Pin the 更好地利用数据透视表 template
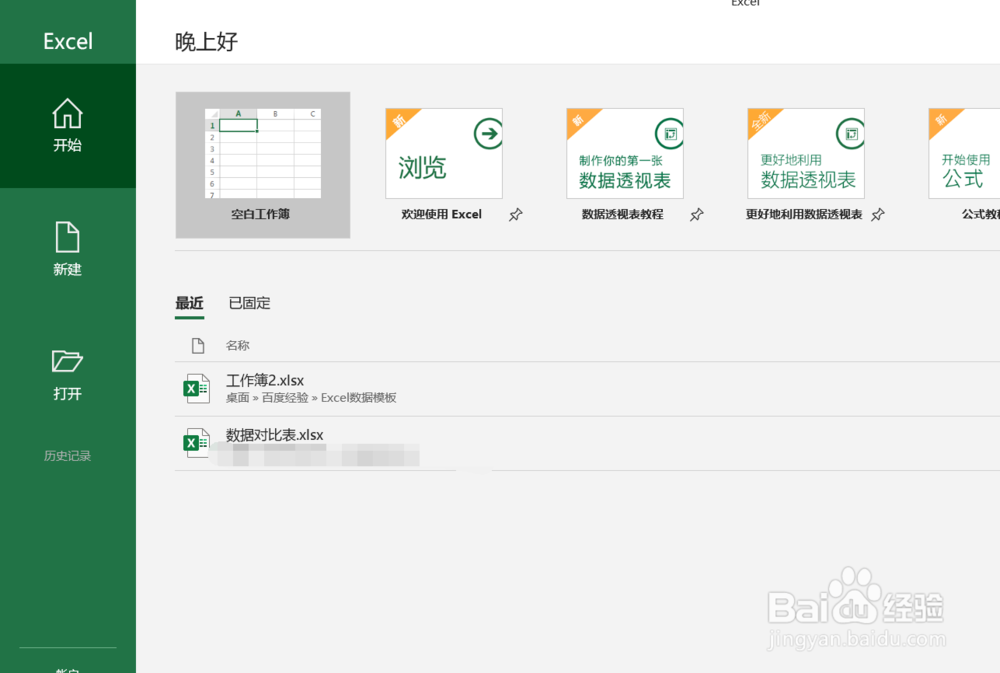Viewport: 1000px width, 673px height. tap(877, 214)
